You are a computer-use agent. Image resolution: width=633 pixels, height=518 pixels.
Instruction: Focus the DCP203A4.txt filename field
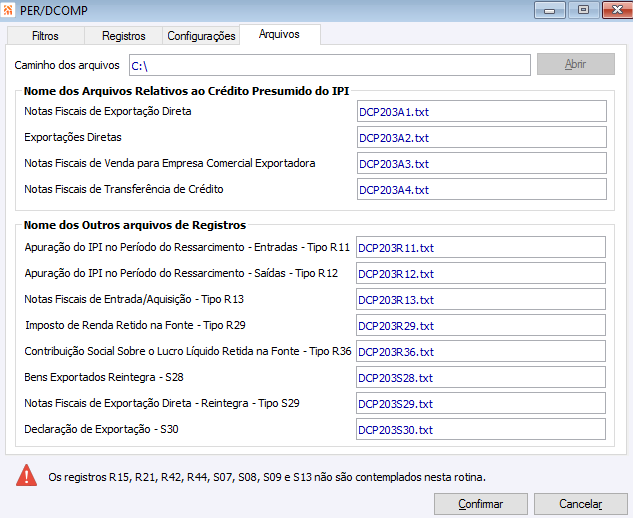tap(482, 189)
